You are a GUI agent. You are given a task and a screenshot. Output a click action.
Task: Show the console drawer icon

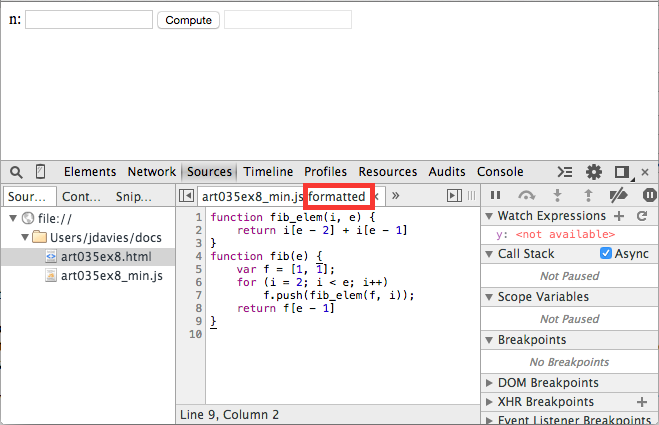point(565,172)
